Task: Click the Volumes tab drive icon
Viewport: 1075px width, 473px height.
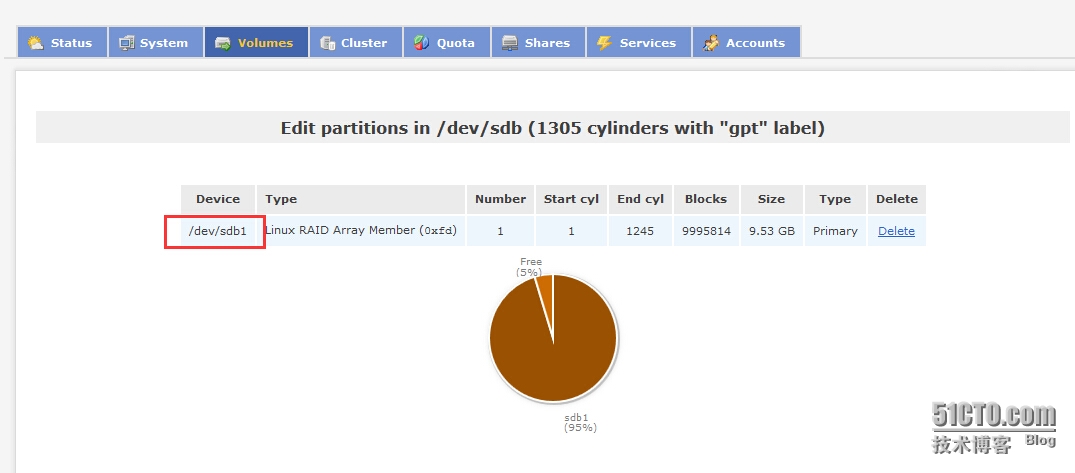Action: coord(223,43)
